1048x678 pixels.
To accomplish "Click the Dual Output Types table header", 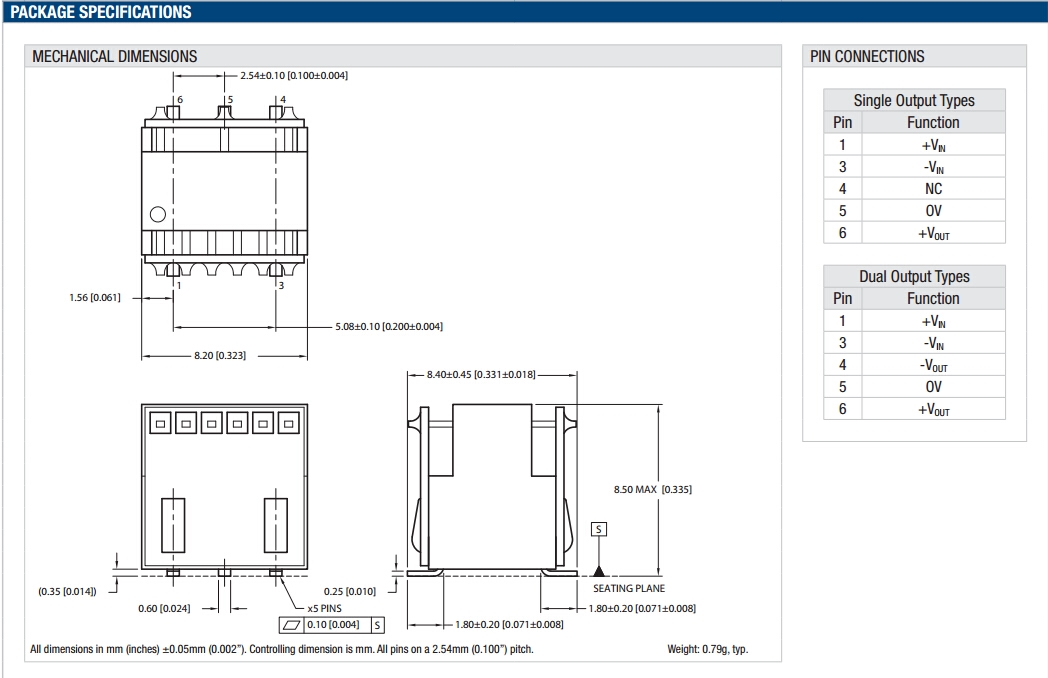I will (913, 276).
